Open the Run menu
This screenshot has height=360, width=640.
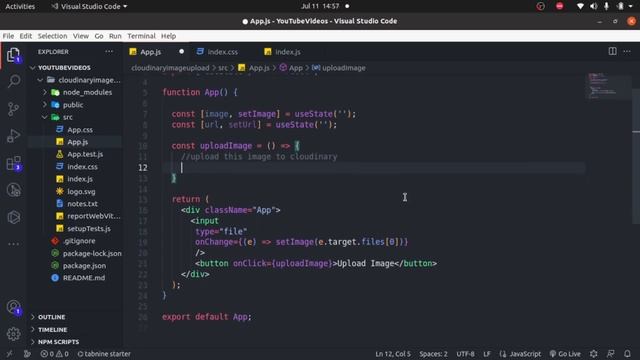[115, 36]
